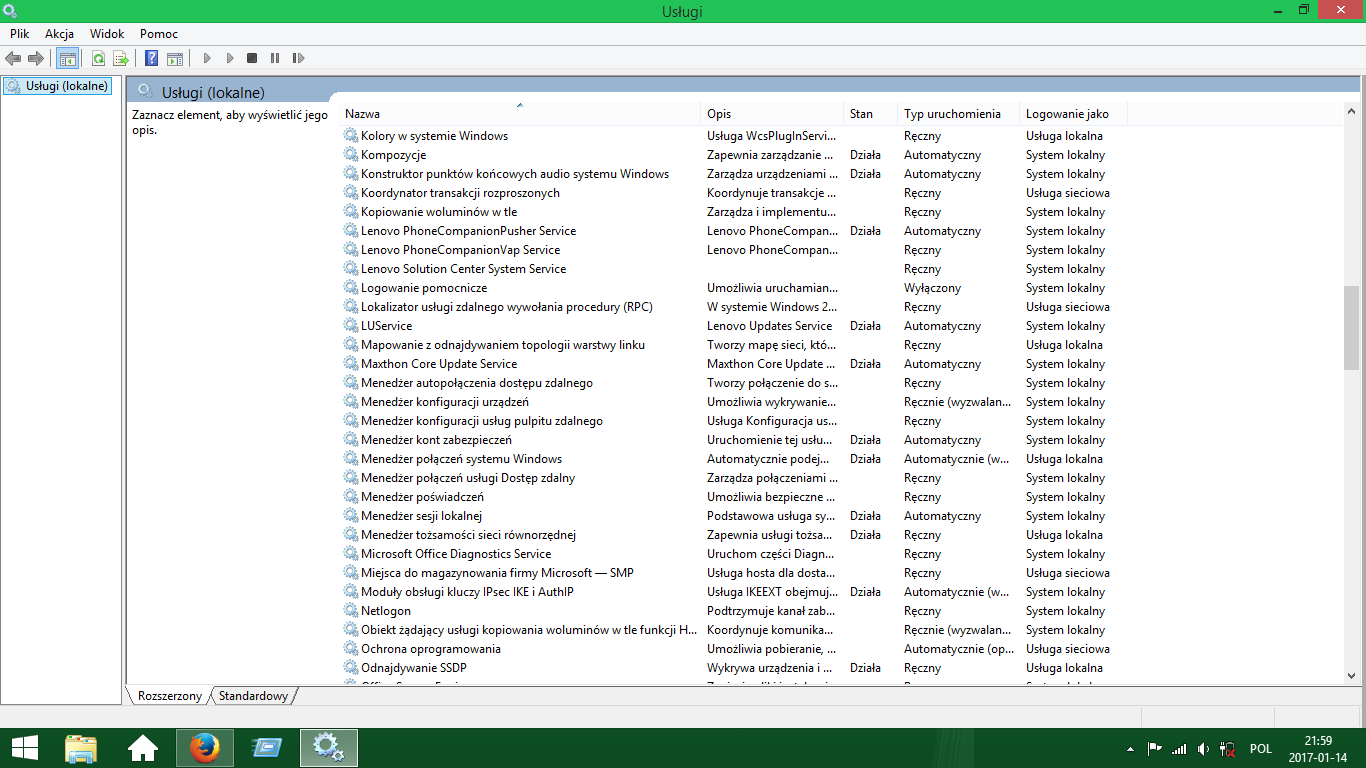
Task: Select Konstruktor punktów końcowych audio systemu Windows
Action: tap(515, 174)
